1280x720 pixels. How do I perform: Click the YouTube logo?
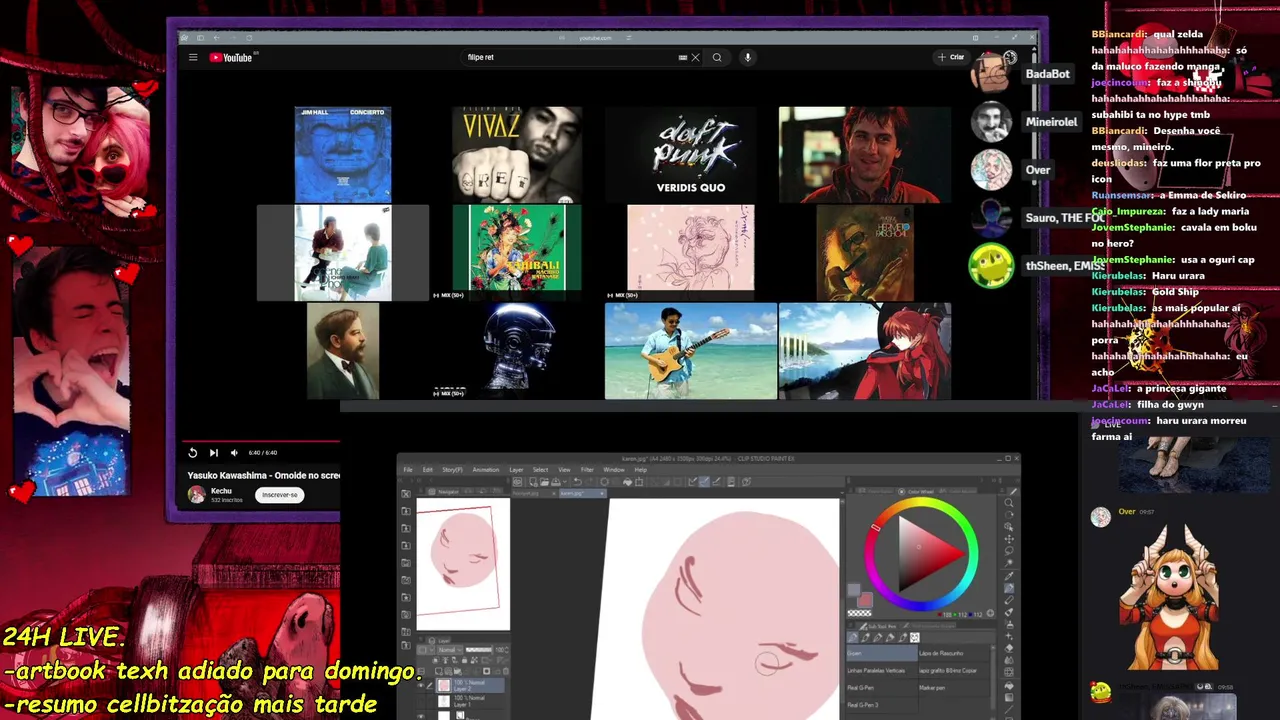tap(231, 57)
